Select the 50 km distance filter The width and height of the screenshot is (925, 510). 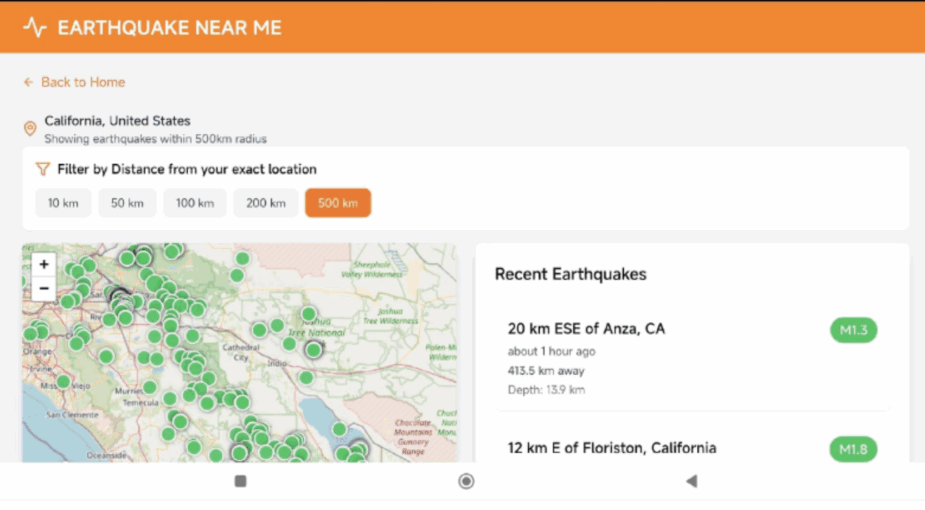coord(127,203)
